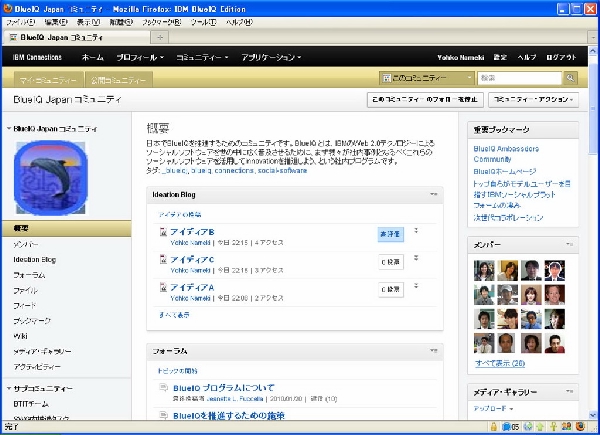
Task: Click the forum topic icon beside BlueIQ プログラムについて
Action: (163, 387)
